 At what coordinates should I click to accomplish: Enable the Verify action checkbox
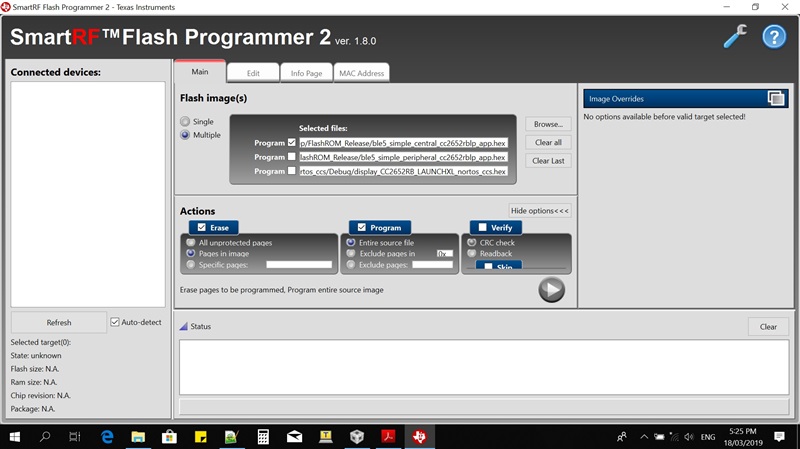tap(482, 228)
